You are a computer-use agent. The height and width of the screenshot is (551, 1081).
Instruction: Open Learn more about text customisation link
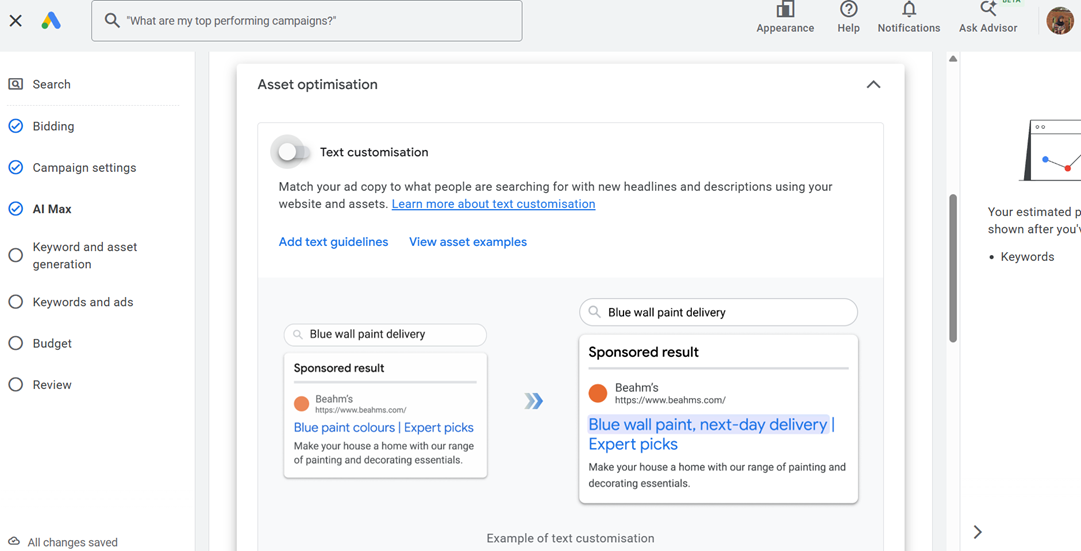coord(493,204)
